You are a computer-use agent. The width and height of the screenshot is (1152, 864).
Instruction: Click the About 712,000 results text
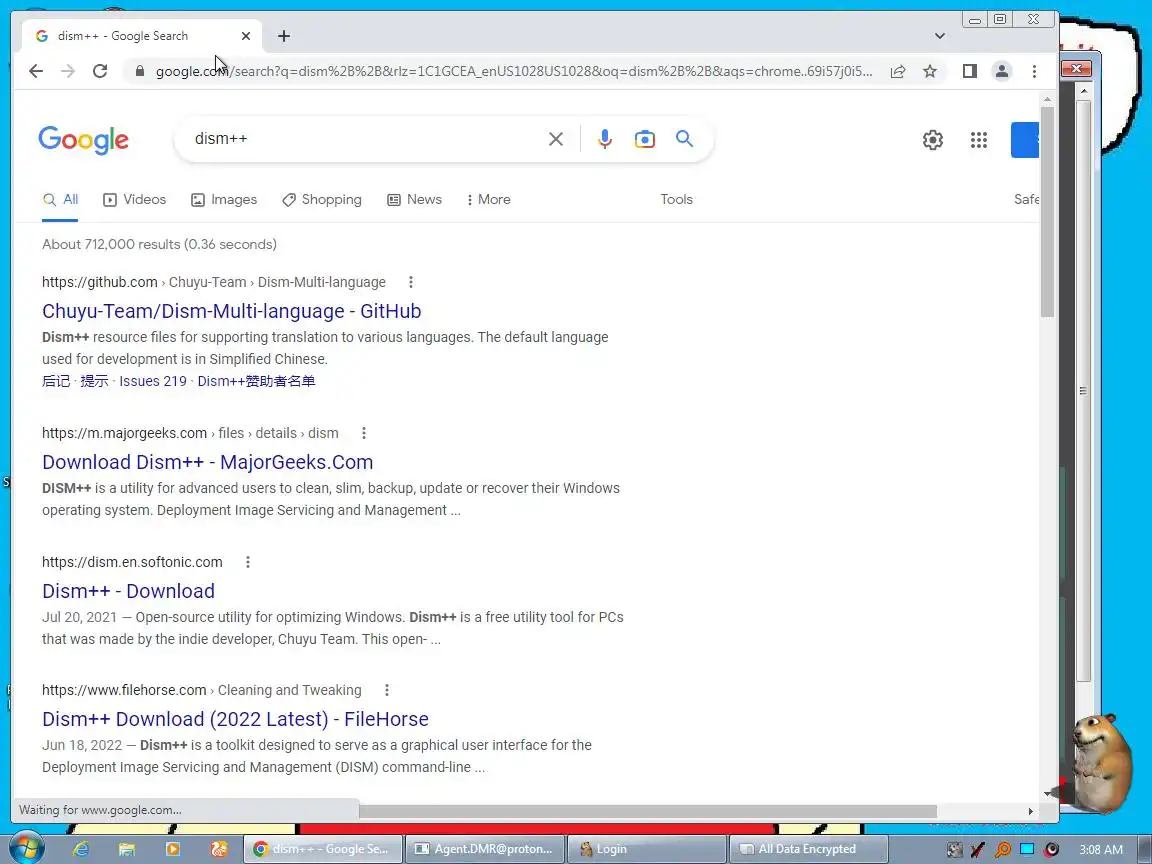(x=159, y=245)
